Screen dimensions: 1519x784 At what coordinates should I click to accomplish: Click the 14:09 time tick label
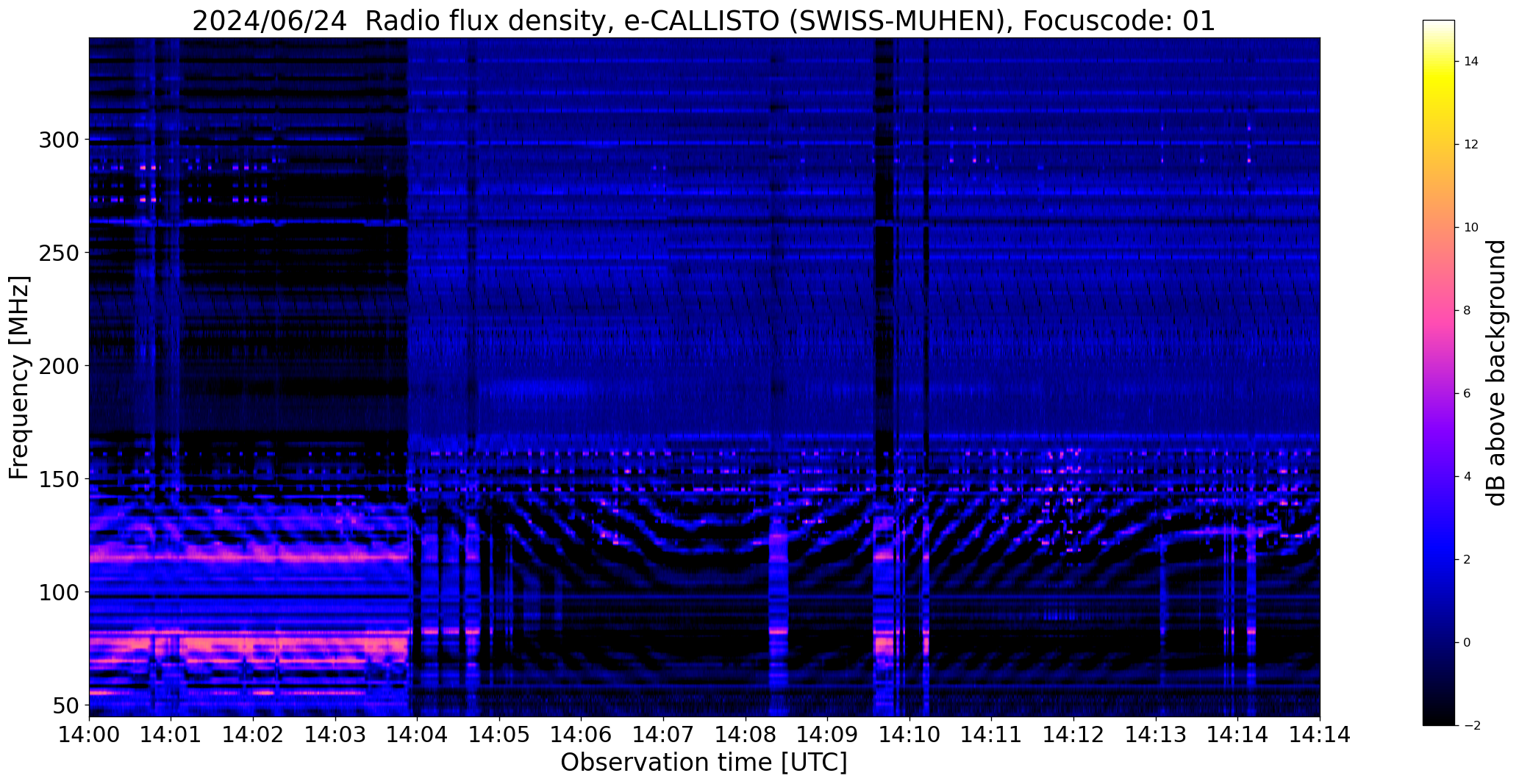[x=828, y=734]
